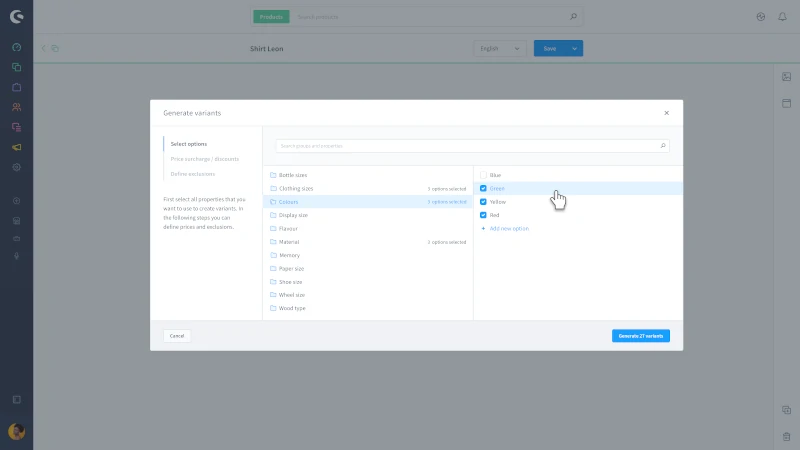Switch to the Define exclusions step
This screenshot has height=450, width=800.
click(193, 174)
